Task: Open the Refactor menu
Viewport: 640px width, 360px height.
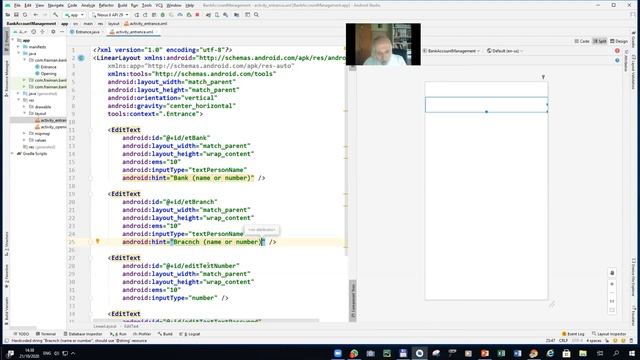Action: [x=106, y=5]
